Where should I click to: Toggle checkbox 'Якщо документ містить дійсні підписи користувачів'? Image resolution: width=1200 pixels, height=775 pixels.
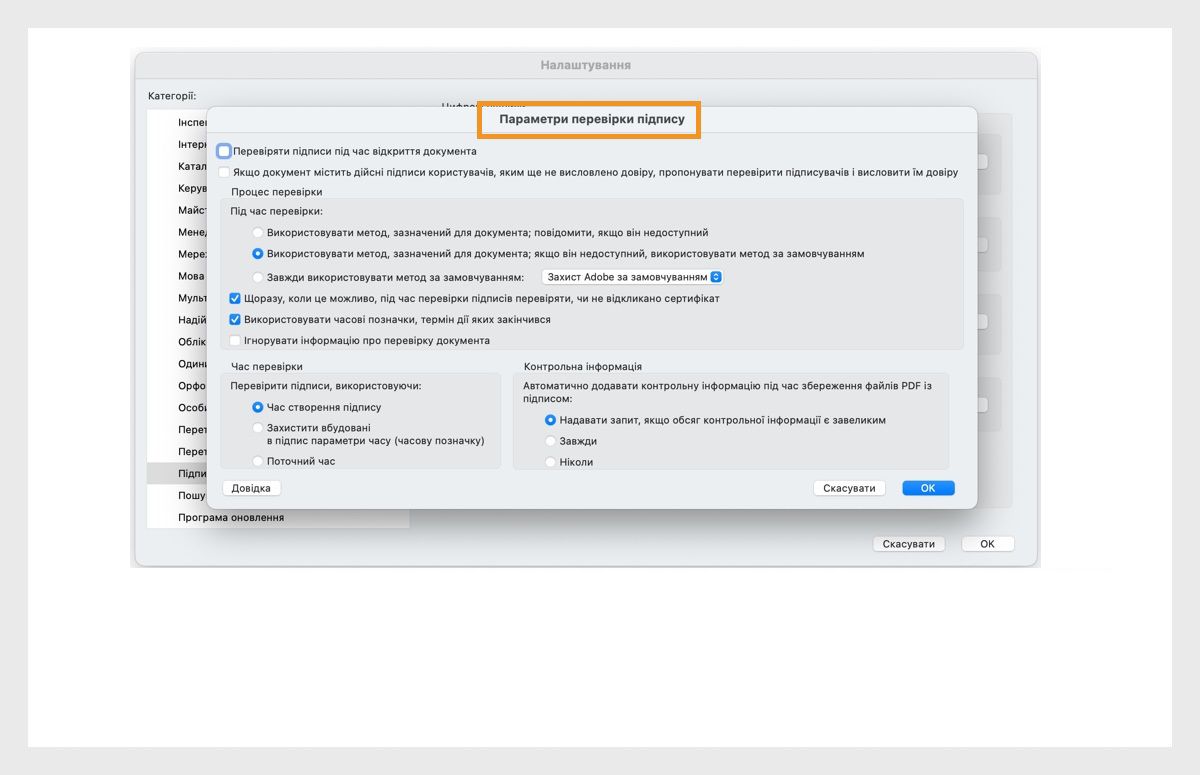click(224, 172)
